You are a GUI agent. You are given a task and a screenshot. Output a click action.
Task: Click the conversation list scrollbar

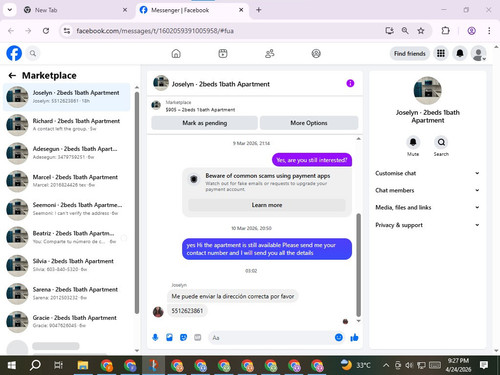(x=137, y=203)
